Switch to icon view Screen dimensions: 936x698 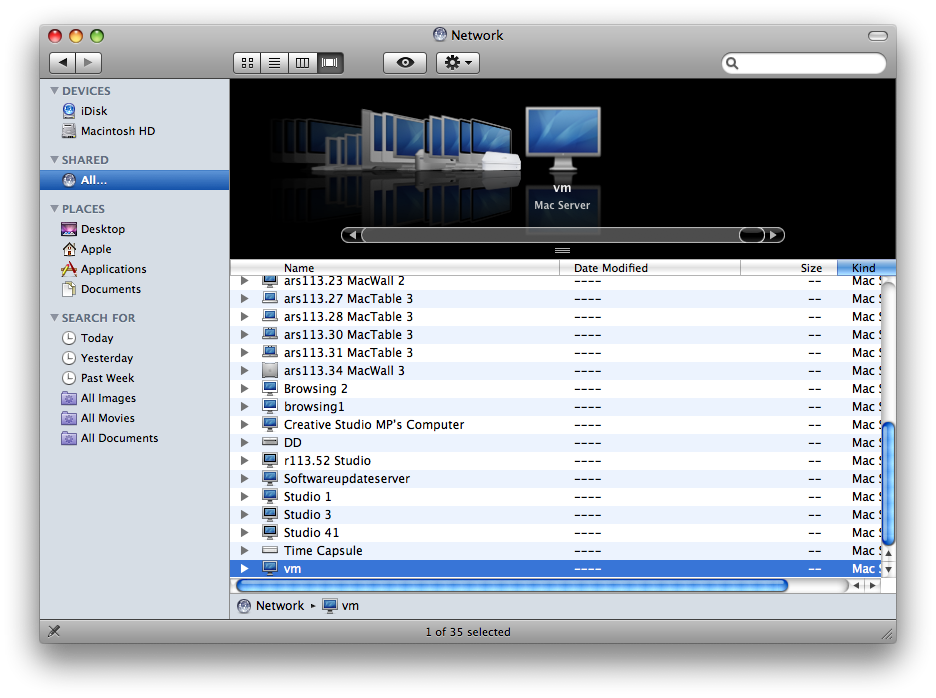pos(247,63)
